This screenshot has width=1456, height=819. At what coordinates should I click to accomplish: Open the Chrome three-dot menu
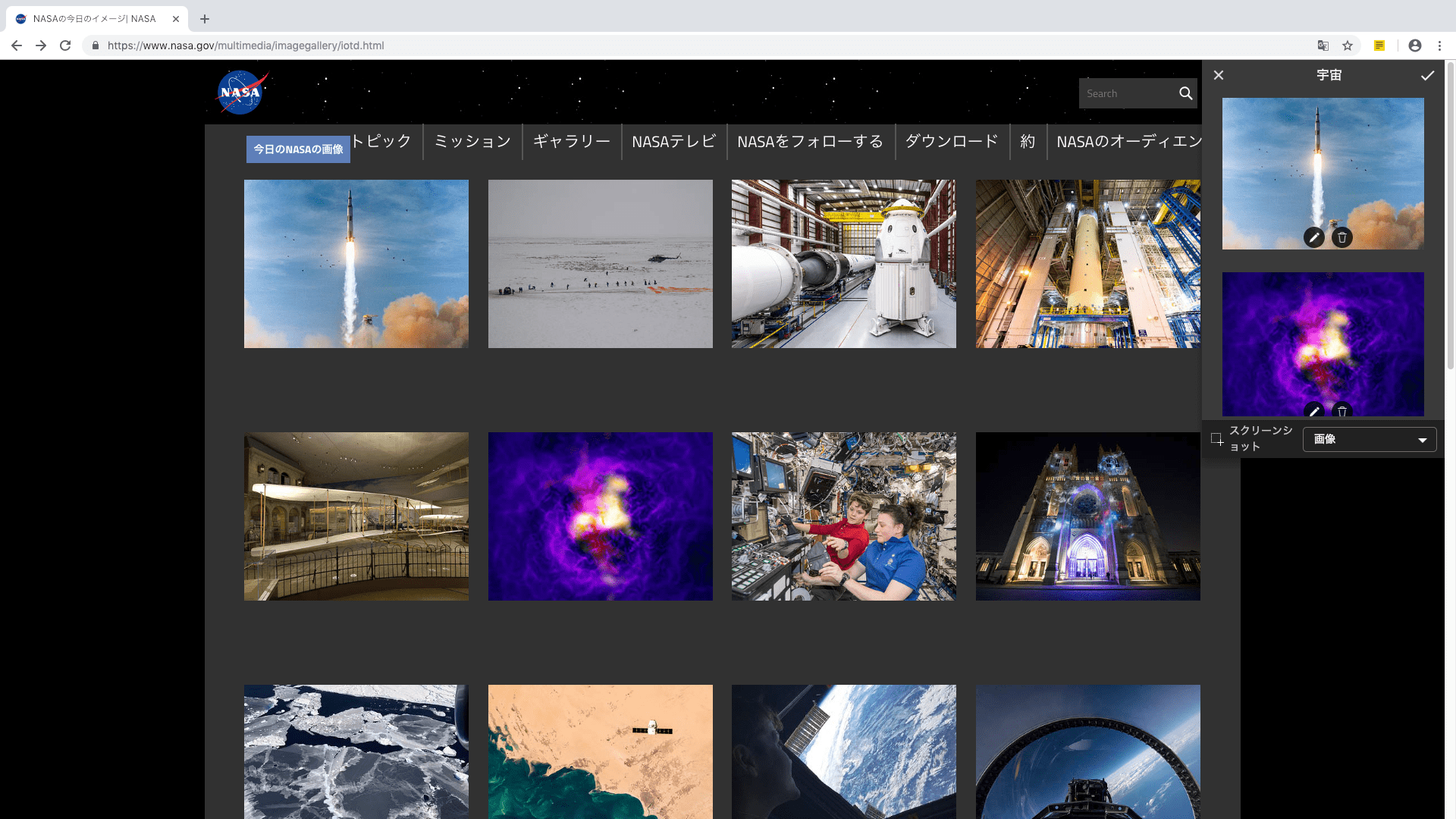1439,45
